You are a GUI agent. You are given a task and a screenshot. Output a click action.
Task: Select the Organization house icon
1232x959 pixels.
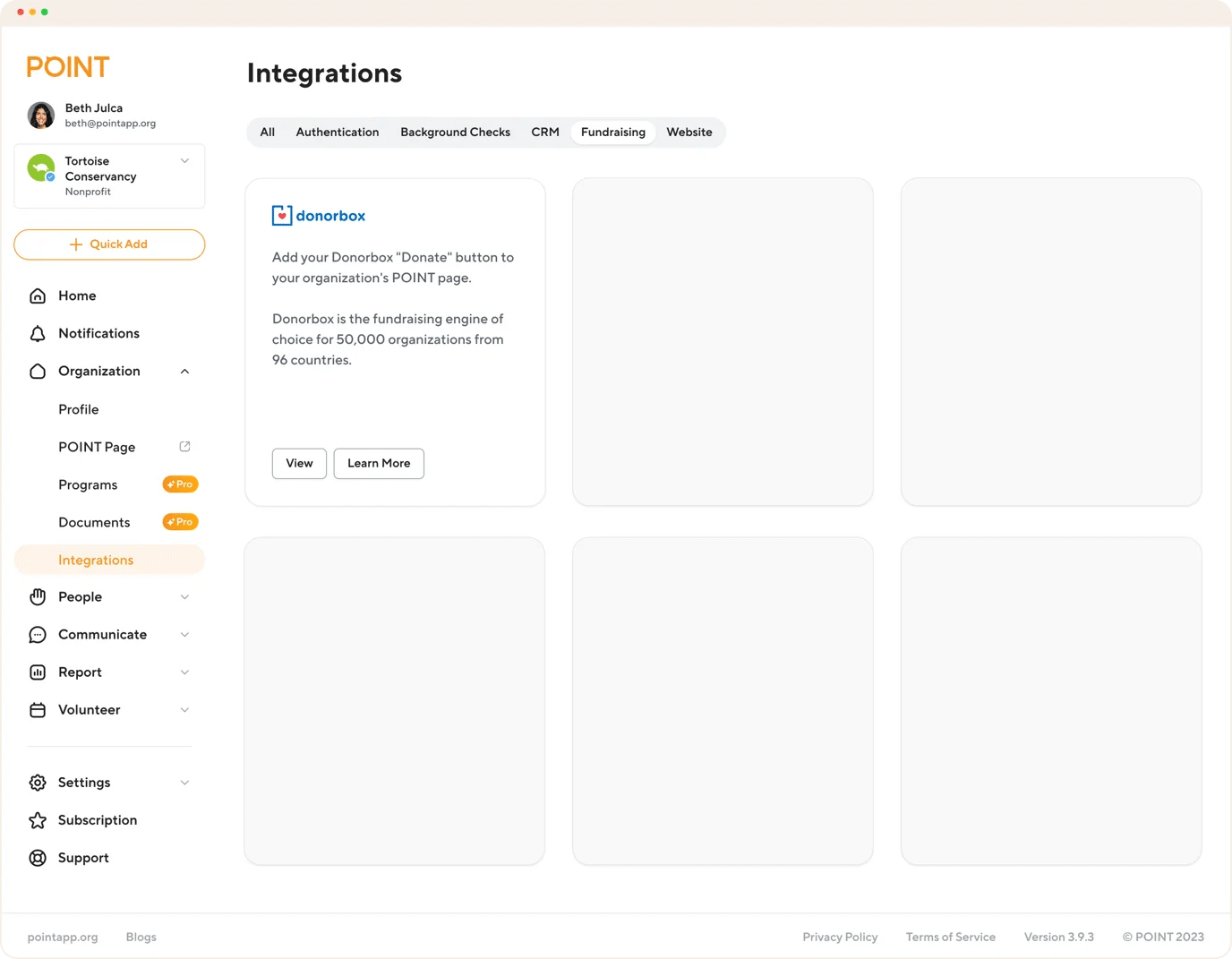coord(38,371)
